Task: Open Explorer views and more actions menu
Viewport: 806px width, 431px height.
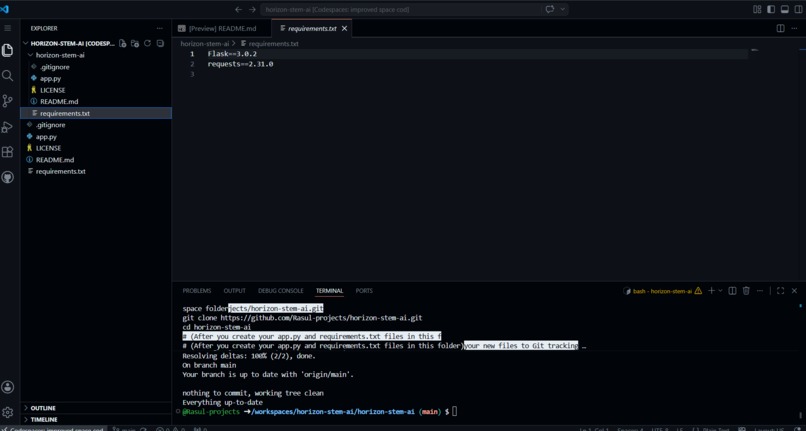Action: click(160, 28)
